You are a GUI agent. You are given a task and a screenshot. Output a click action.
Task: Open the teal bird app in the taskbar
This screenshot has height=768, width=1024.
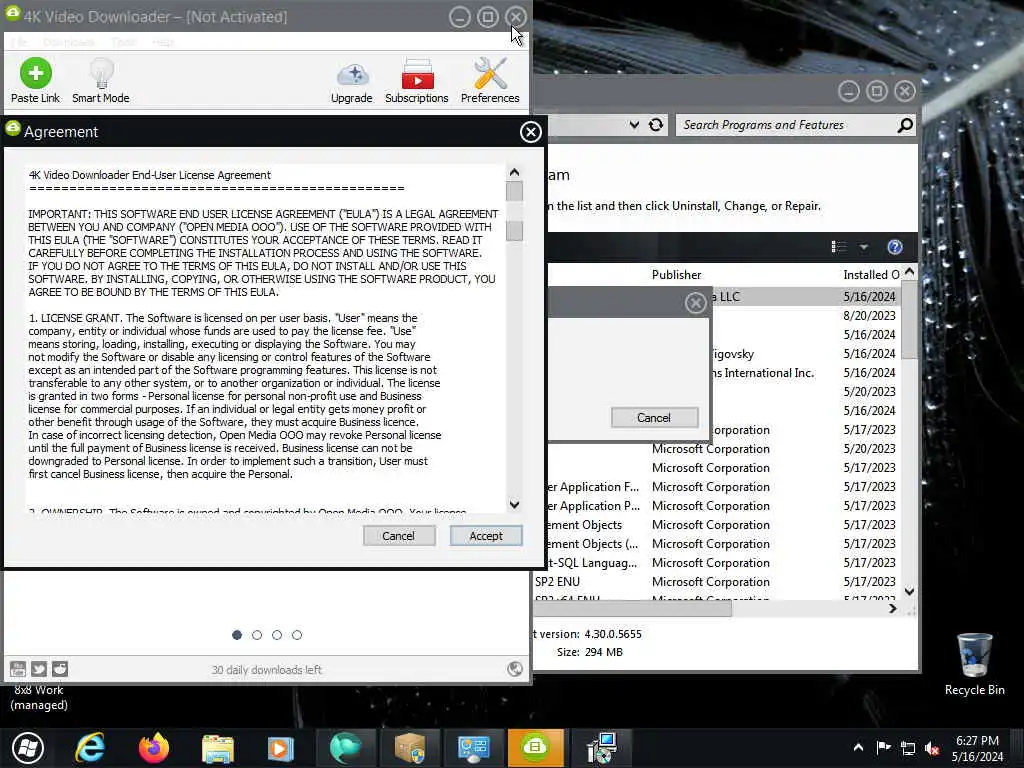[345, 748]
